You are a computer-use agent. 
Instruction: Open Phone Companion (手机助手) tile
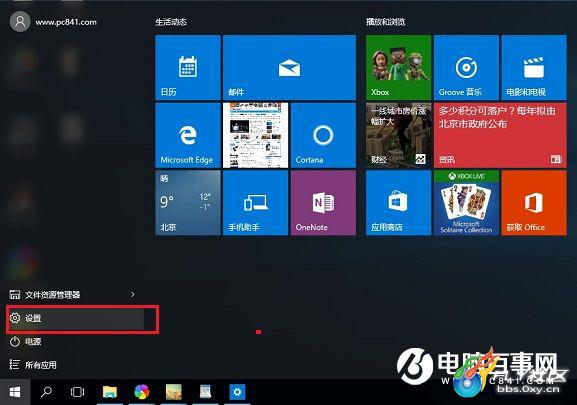tap(255, 203)
